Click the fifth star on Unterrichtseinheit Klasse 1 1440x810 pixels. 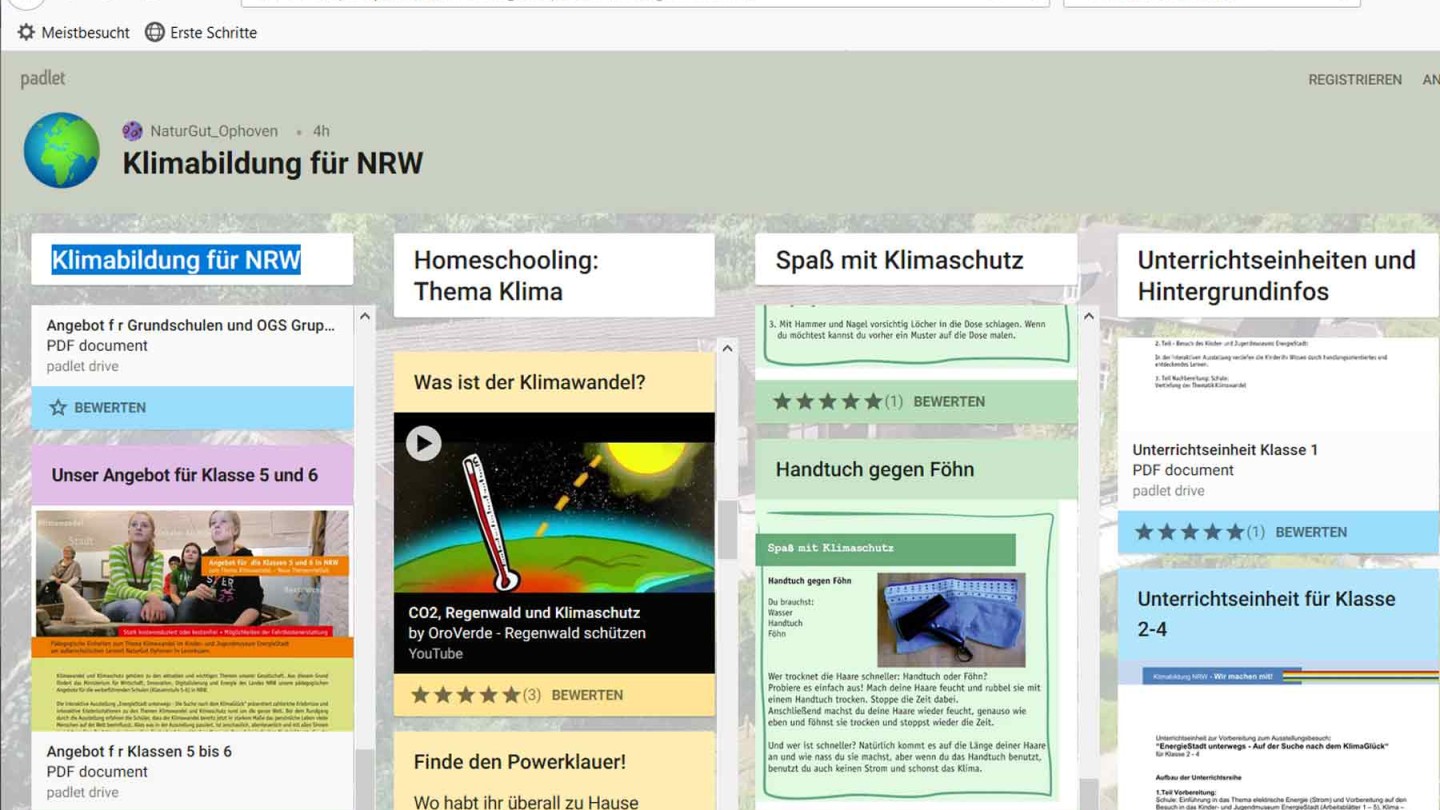1235,532
